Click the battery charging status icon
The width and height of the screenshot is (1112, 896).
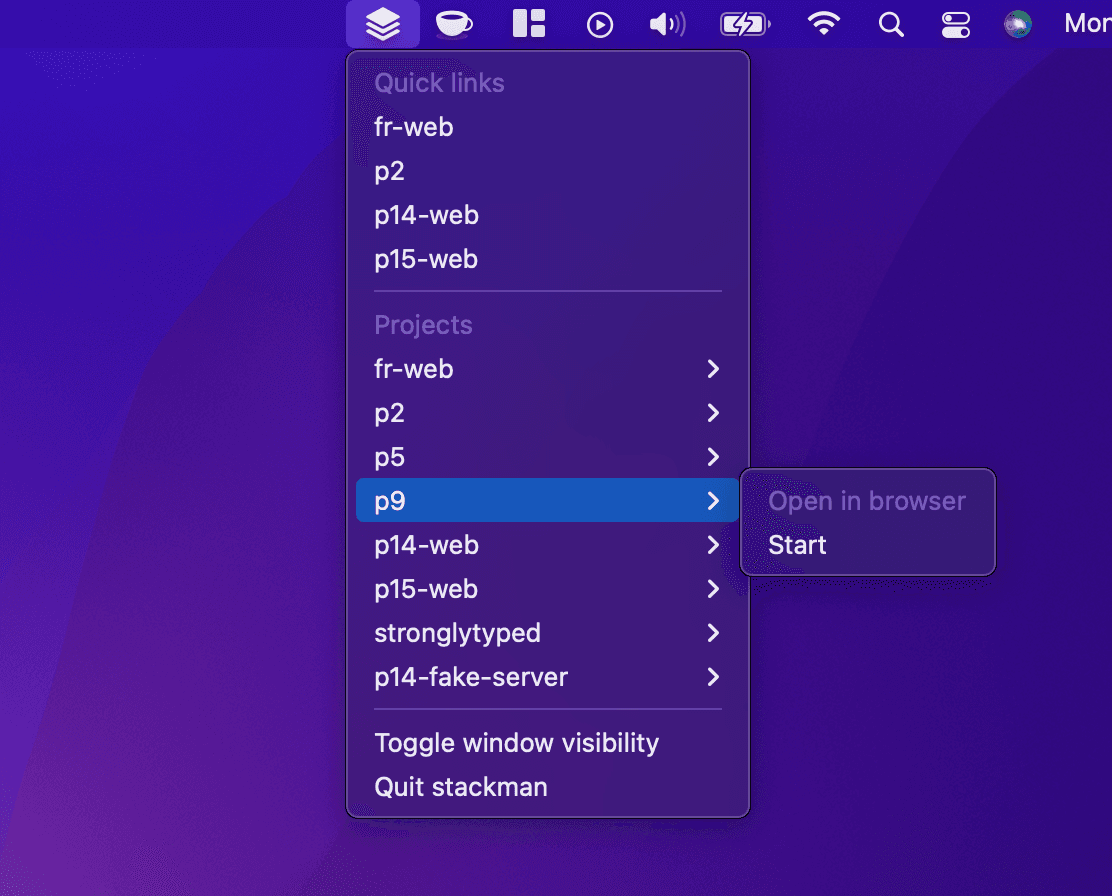[745, 25]
